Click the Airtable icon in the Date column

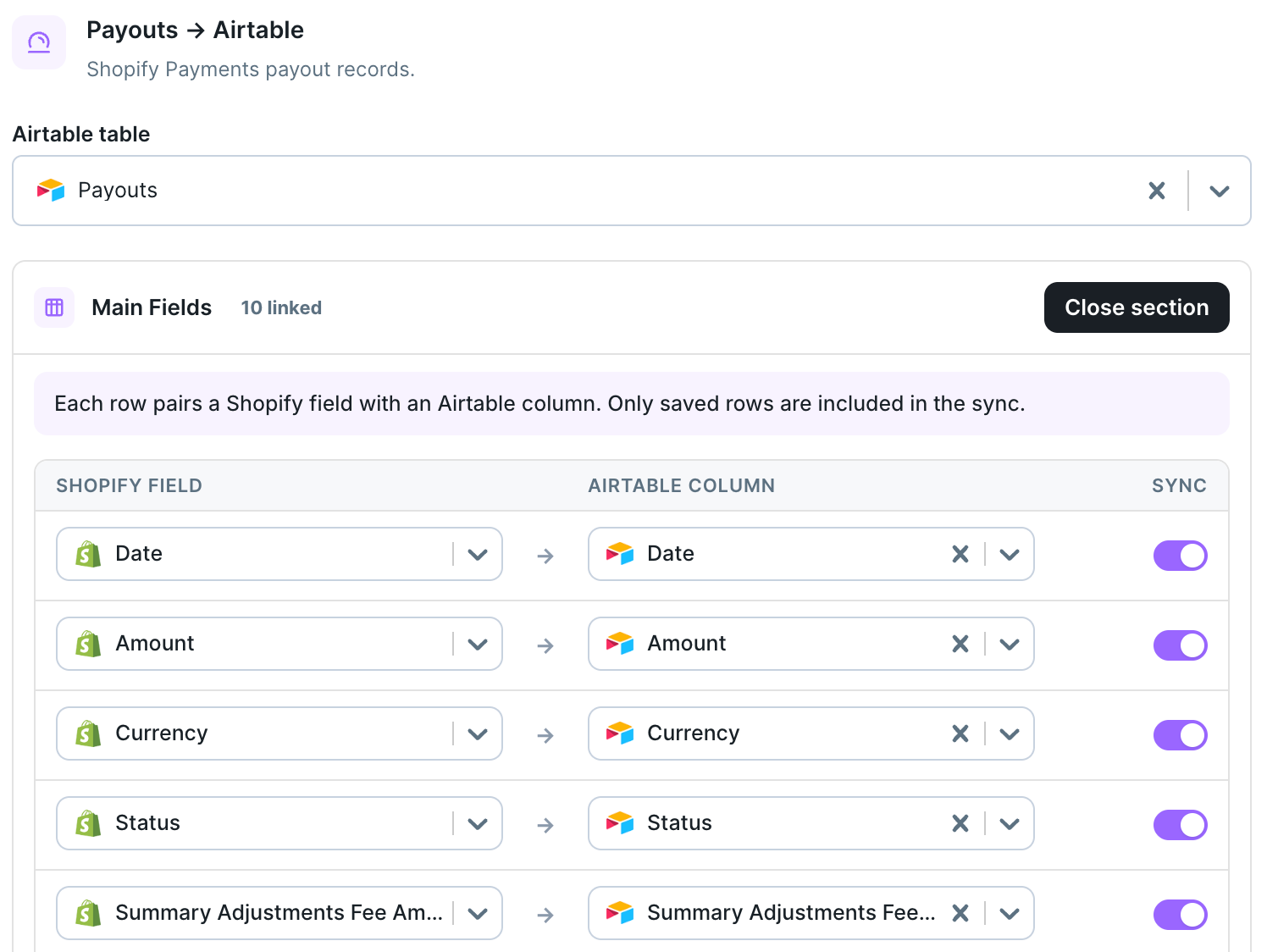[x=620, y=554]
